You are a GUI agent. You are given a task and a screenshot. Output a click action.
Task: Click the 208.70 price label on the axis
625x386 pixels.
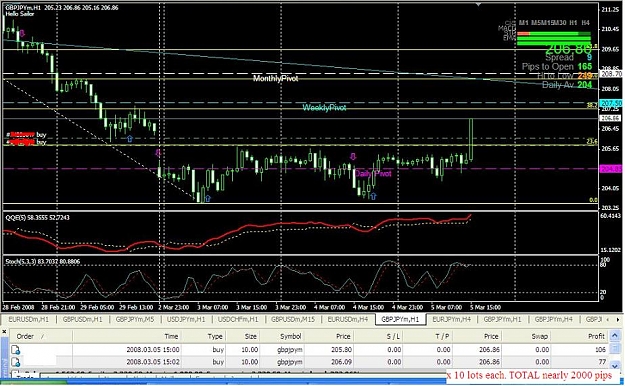[x=611, y=74]
